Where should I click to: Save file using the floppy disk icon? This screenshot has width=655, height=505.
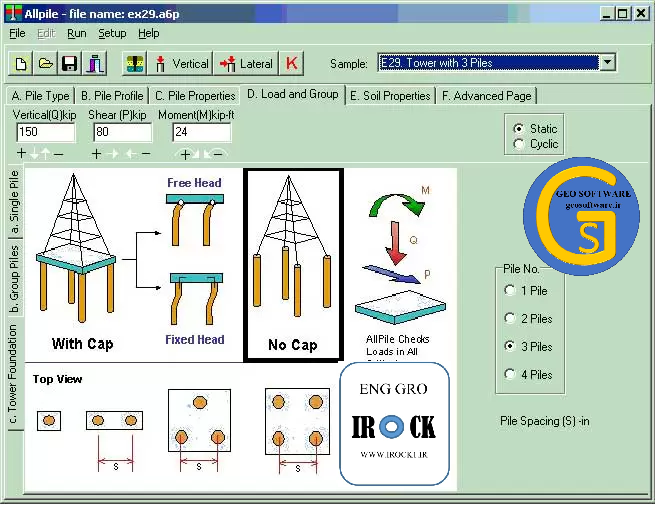(x=70, y=64)
